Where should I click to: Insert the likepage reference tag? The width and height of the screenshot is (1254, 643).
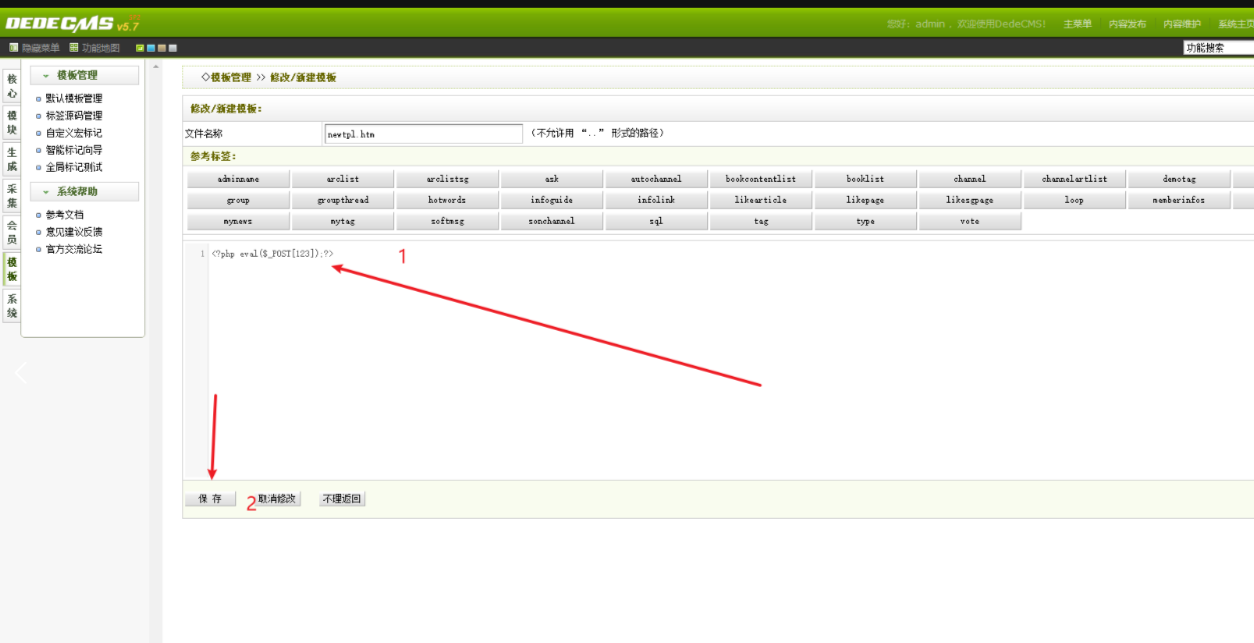[x=865, y=200]
